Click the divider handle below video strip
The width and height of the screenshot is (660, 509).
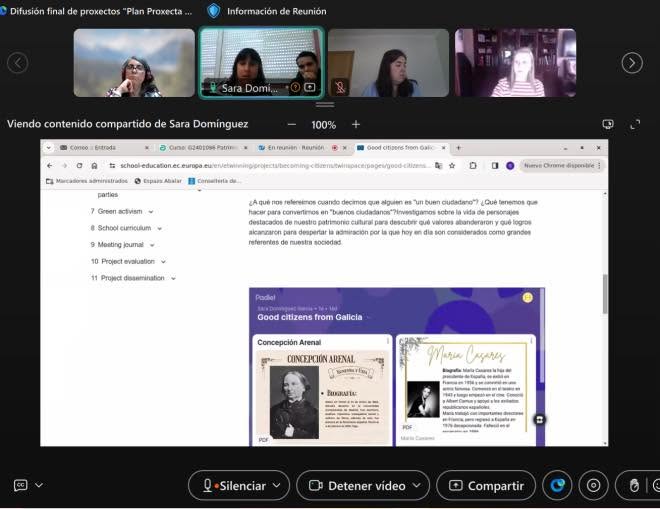(325, 104)
